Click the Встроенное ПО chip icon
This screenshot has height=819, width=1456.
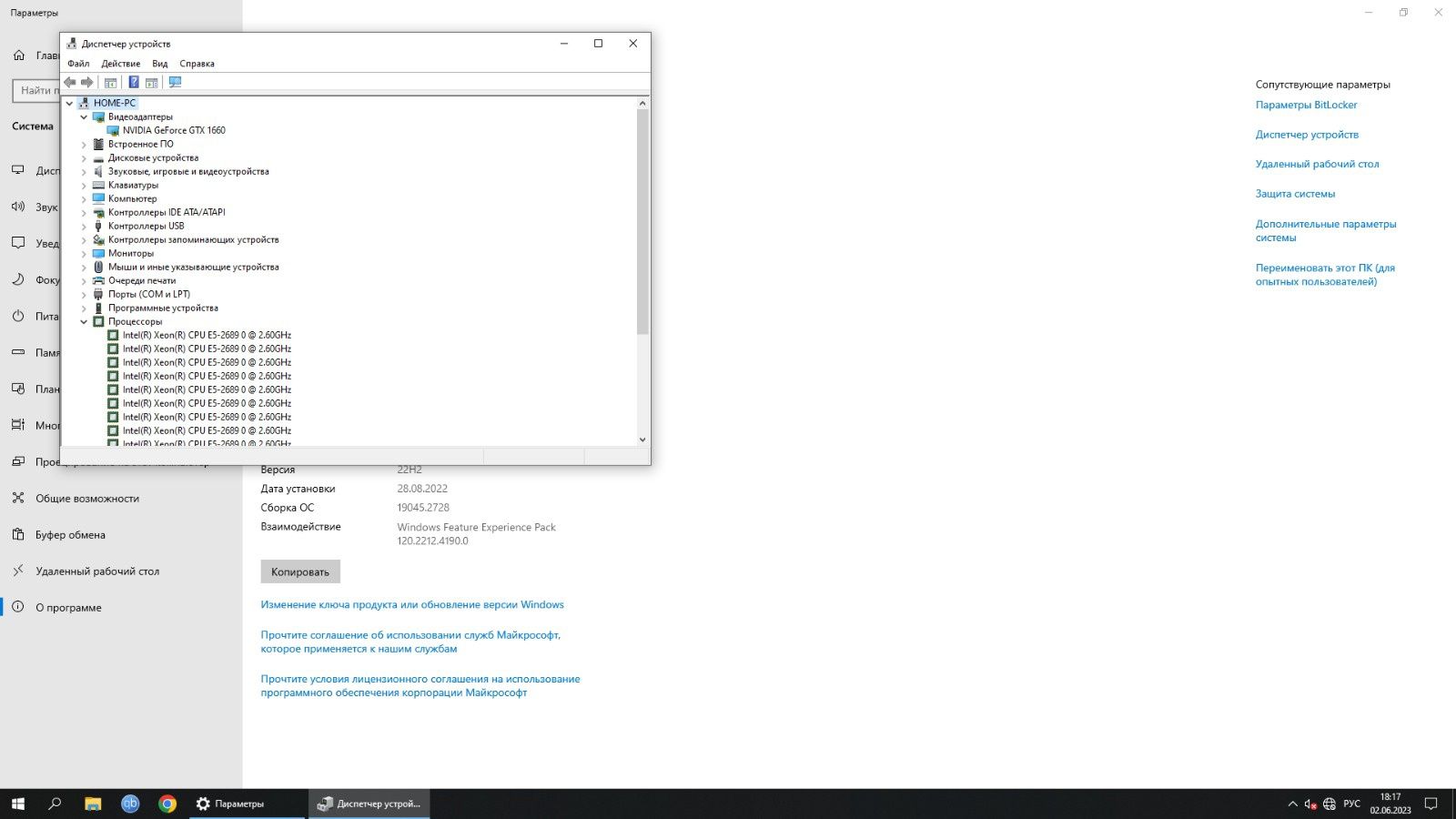click(98, 144)
